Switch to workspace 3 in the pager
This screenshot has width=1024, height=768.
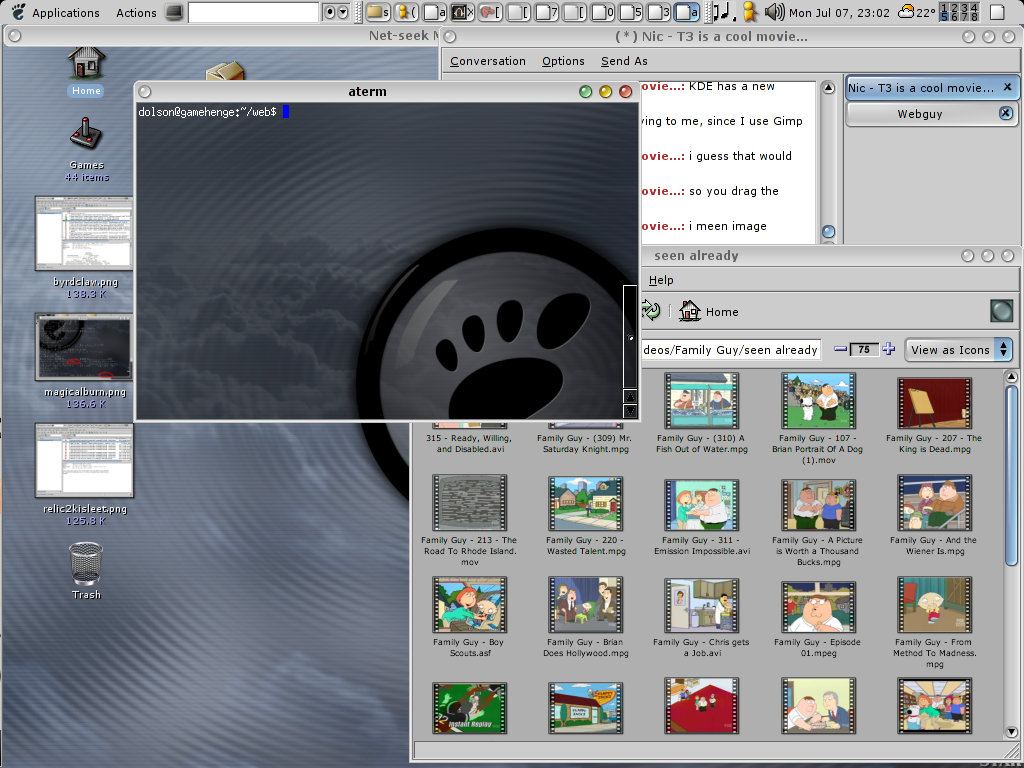(963, 7)
